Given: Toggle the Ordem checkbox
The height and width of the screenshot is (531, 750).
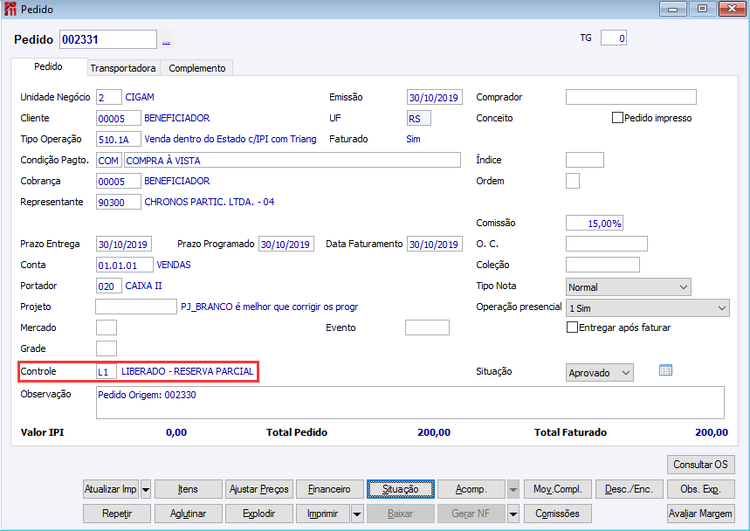Looking at the screenshot, I should click(x=573, y=181).
